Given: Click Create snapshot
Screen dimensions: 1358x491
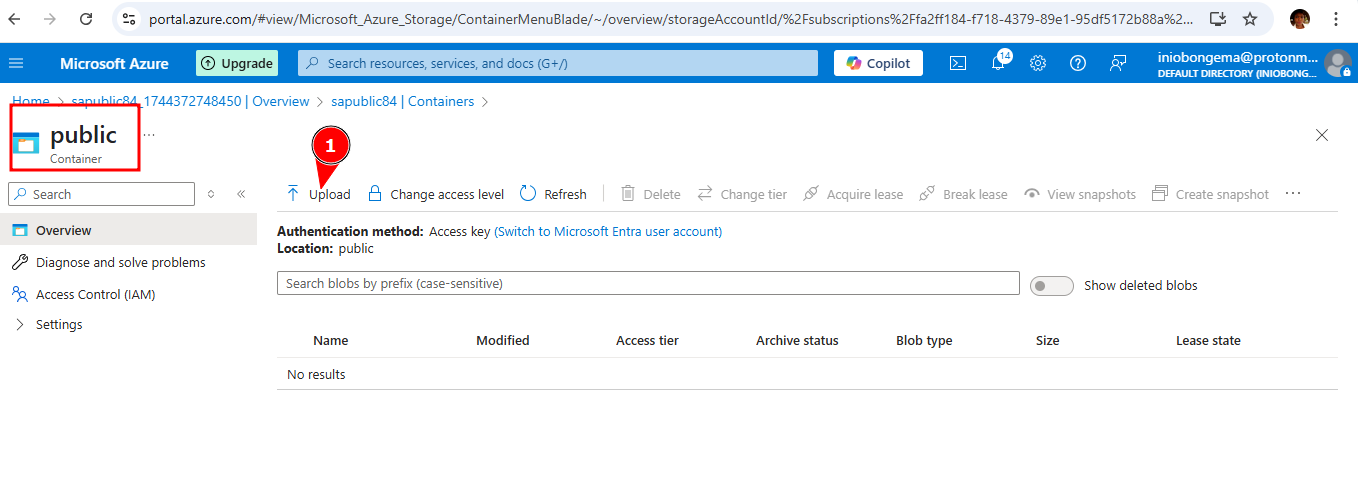Looking at the screenshot, I should [x=1210, y=194].
